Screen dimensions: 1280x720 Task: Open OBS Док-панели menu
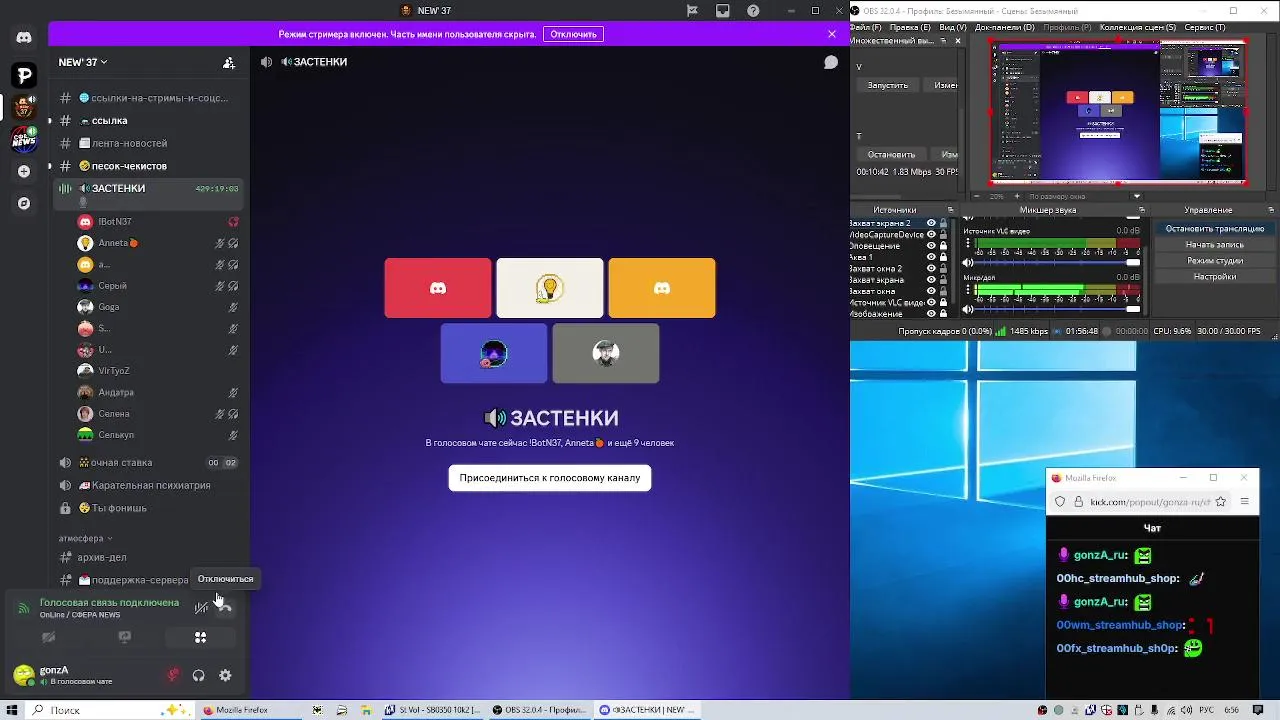point(1005,27)
